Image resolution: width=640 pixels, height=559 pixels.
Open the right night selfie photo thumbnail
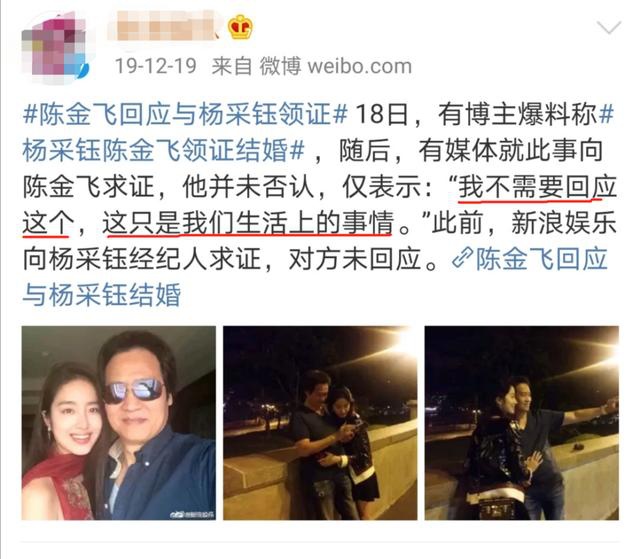tap(522, 423)
